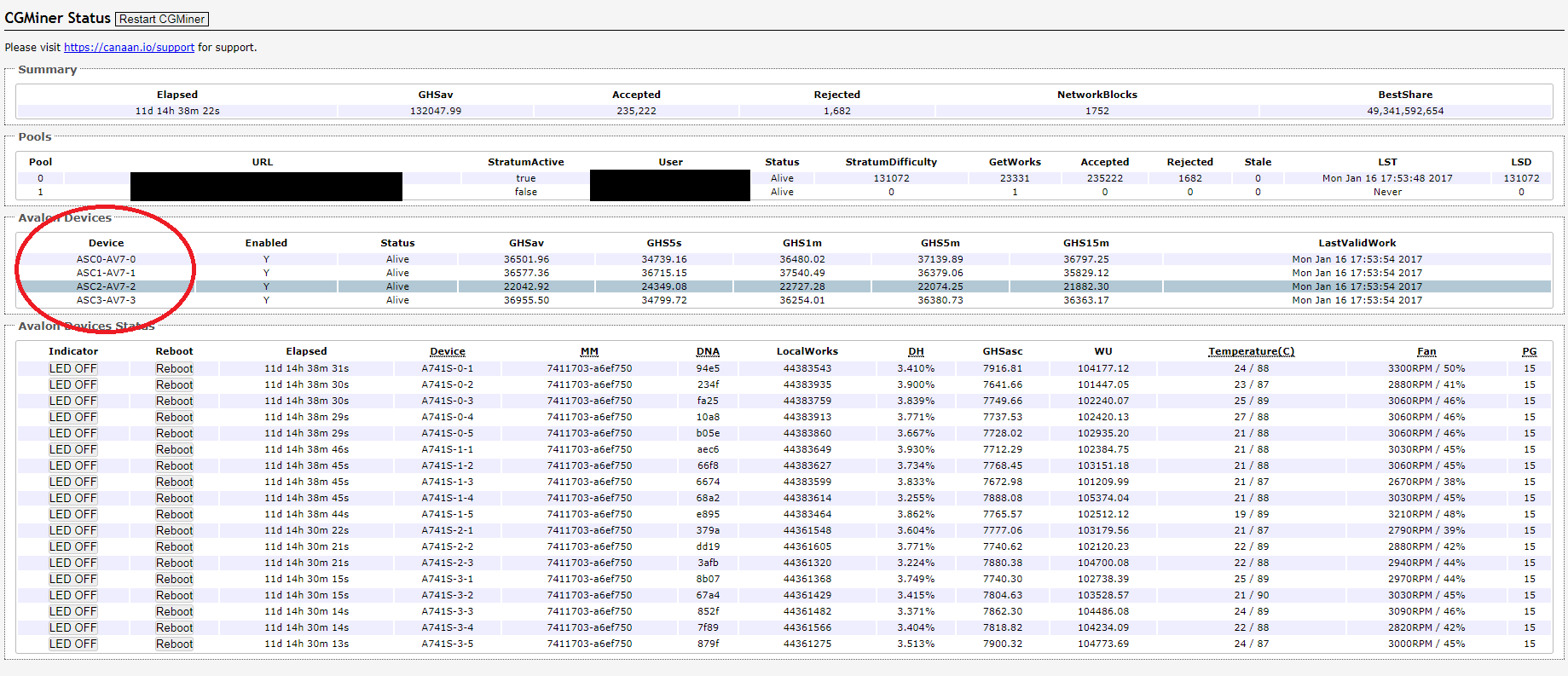Click the PG column header
The image size is (1568, 676).
click(1530, 351)
